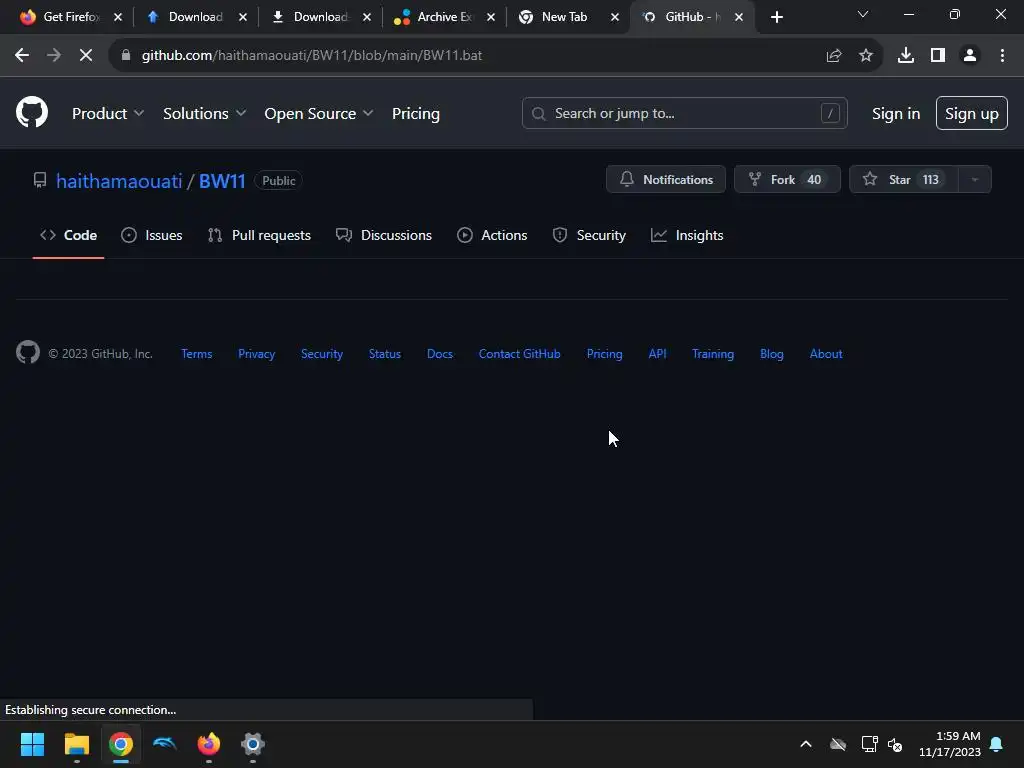Bookmark page with the star icon
This screenshot has height=768, width=1024.
tap(866, 56)
